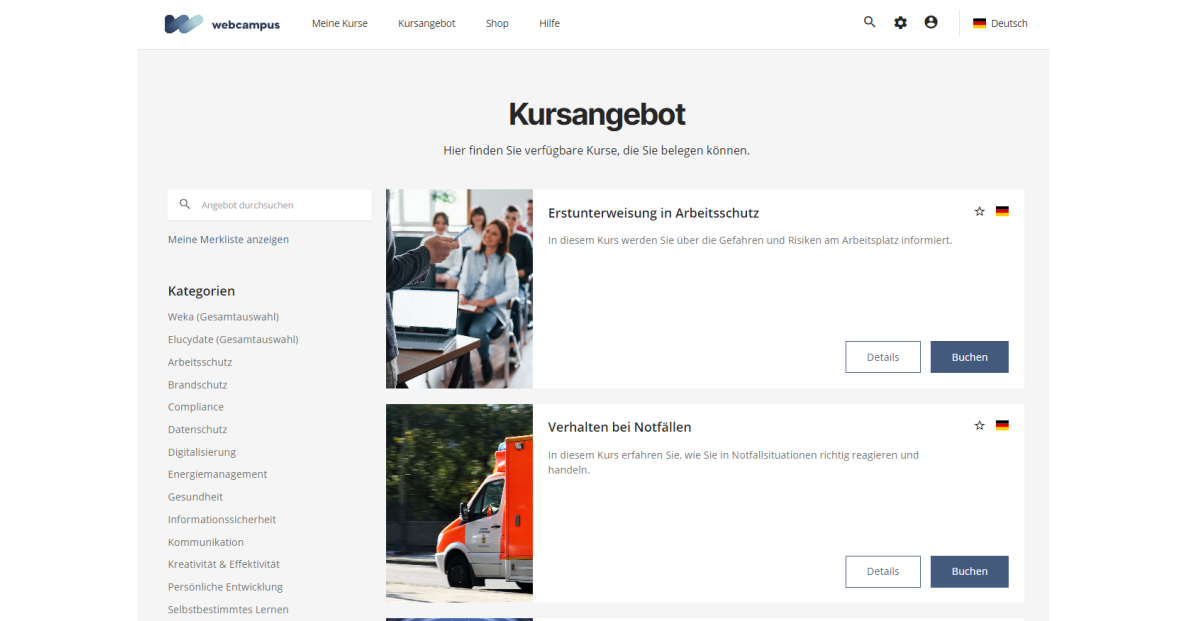Filter by Kommunikation category
This screenshot has height=621, width=1187.
206,542
